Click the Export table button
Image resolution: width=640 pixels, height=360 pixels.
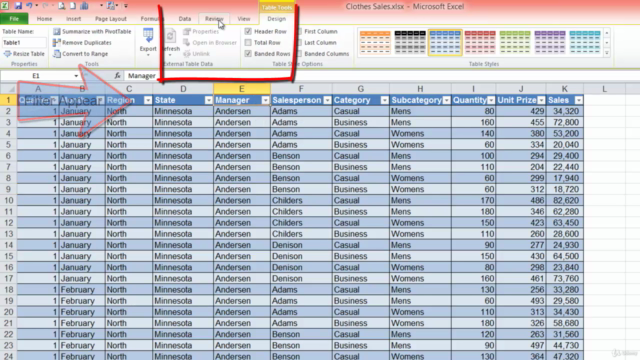pyautogui.click(x=148, y=41)
